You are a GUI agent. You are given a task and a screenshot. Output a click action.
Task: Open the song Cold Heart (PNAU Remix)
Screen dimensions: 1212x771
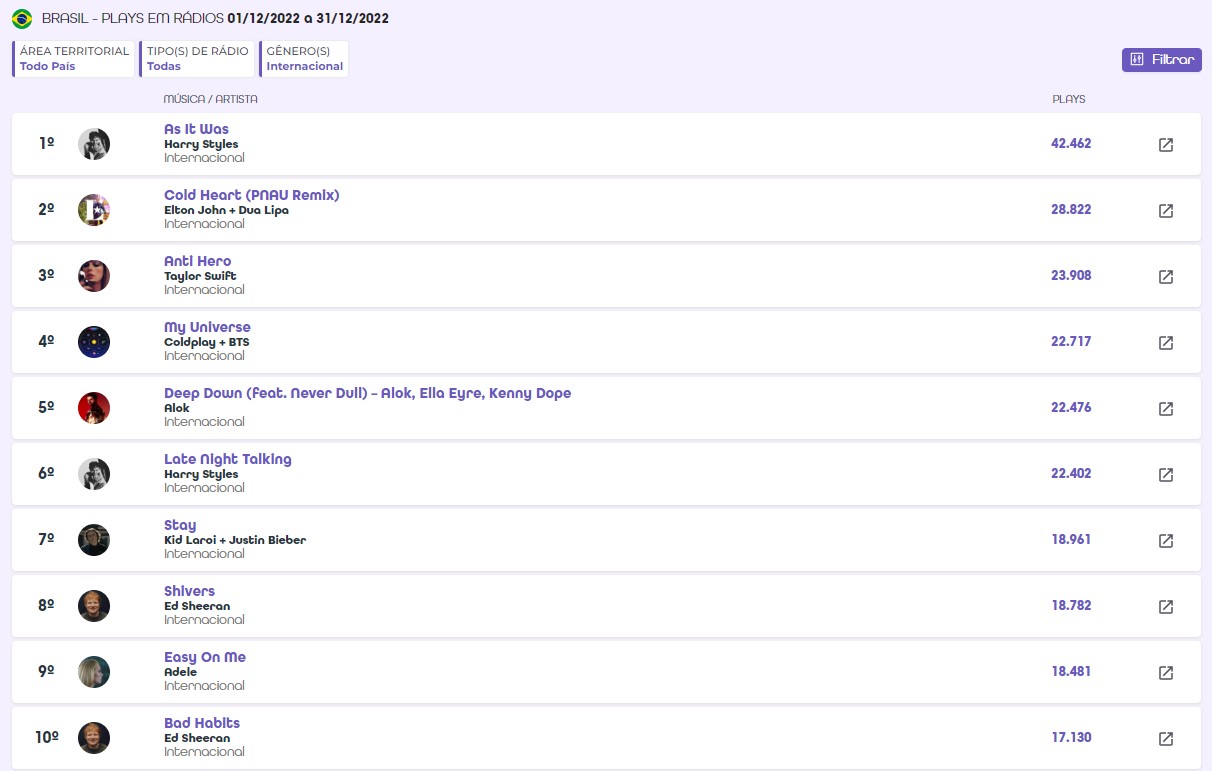click(252, 195)
